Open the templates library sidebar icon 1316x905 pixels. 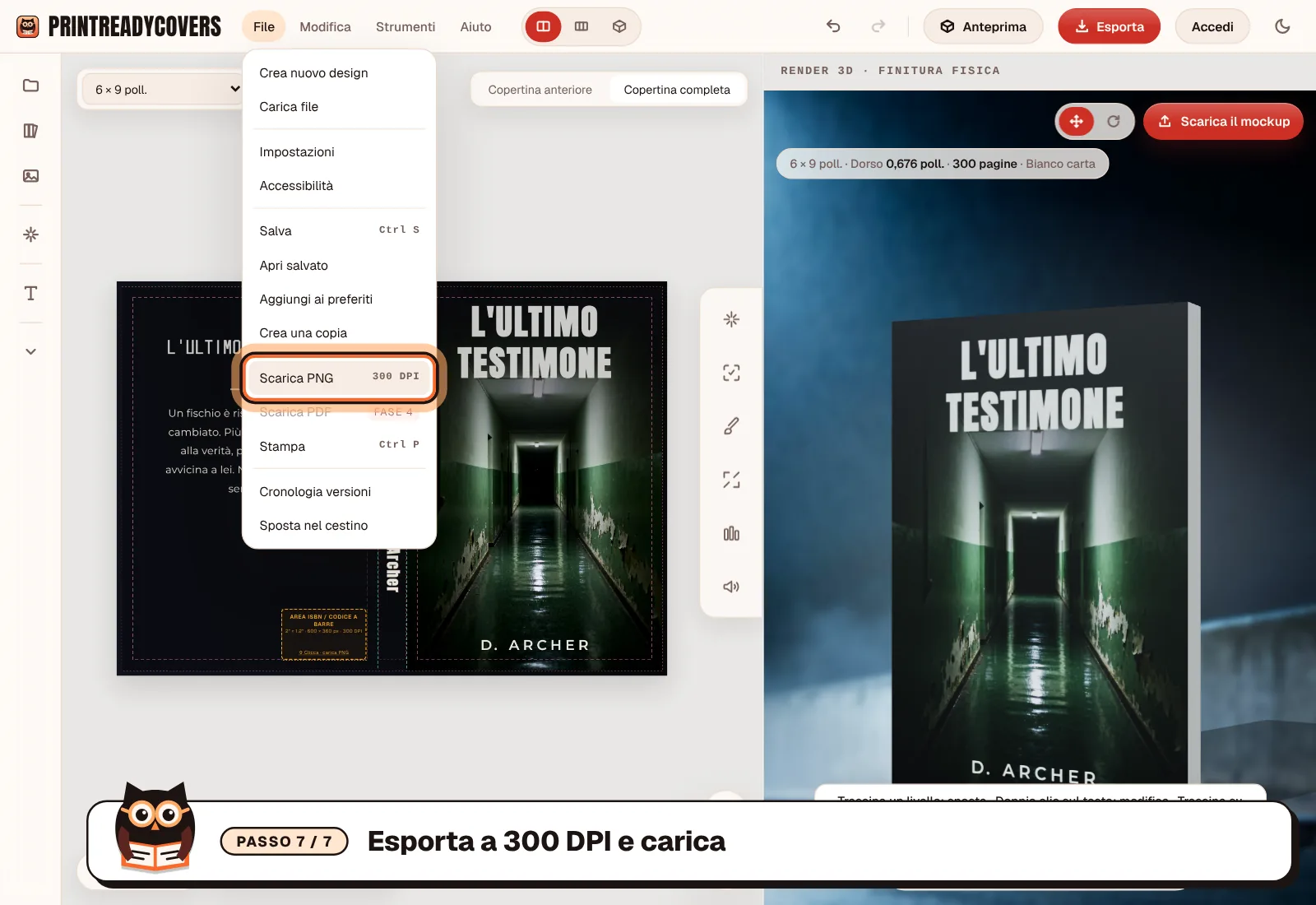point(30,131)
